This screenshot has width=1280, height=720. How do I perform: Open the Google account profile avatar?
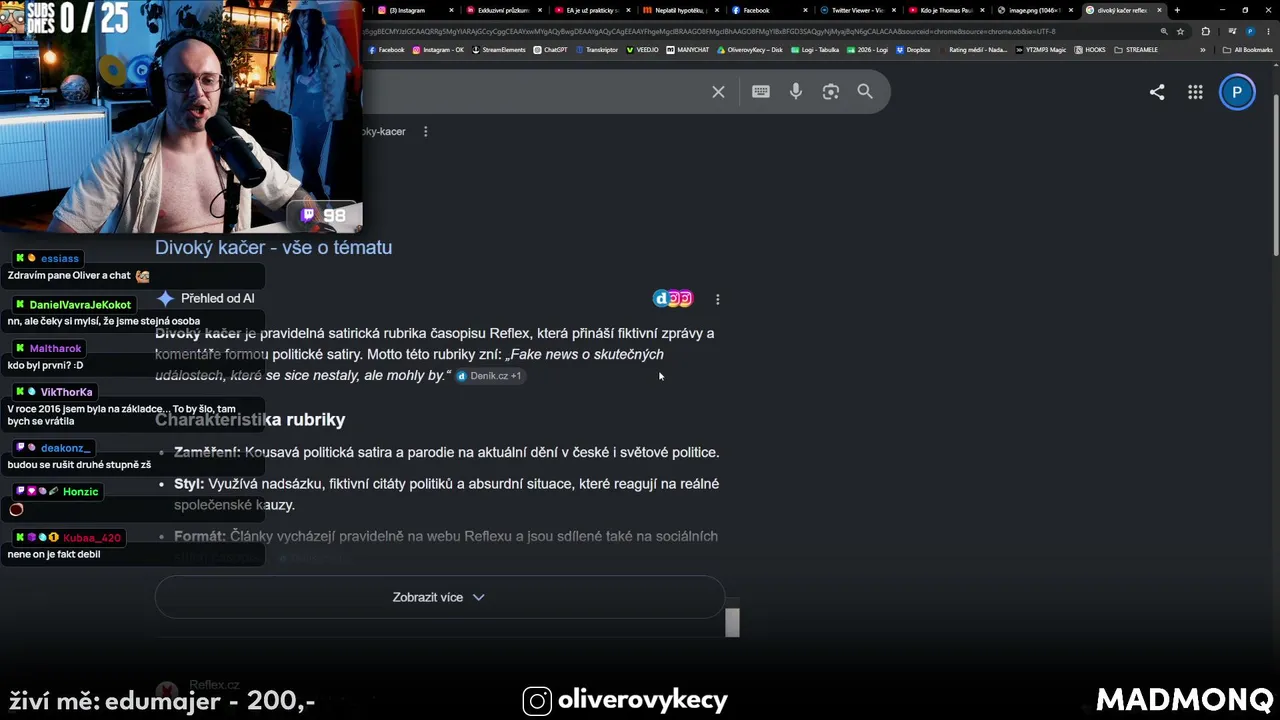click(1237, 92)
